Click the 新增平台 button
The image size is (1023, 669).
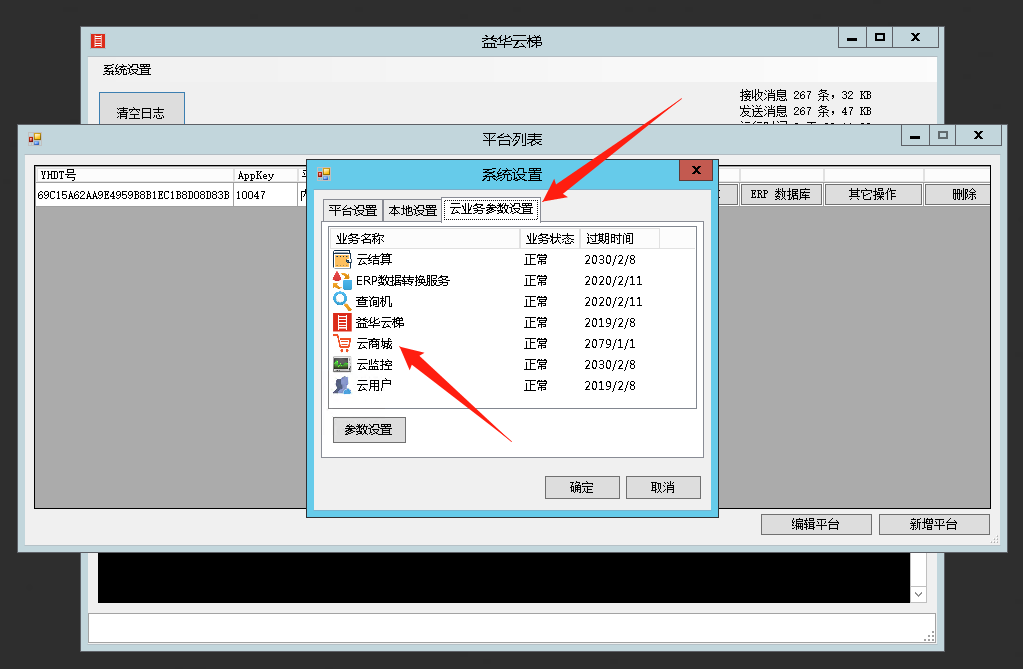935,524
